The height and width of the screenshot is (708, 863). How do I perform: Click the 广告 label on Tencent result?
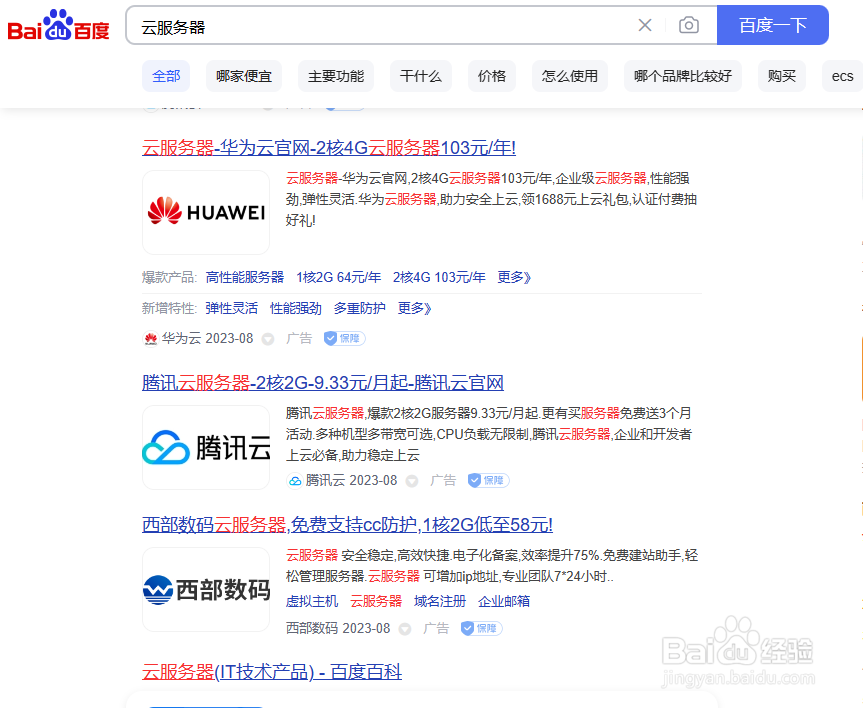click(x=443, y=480)
